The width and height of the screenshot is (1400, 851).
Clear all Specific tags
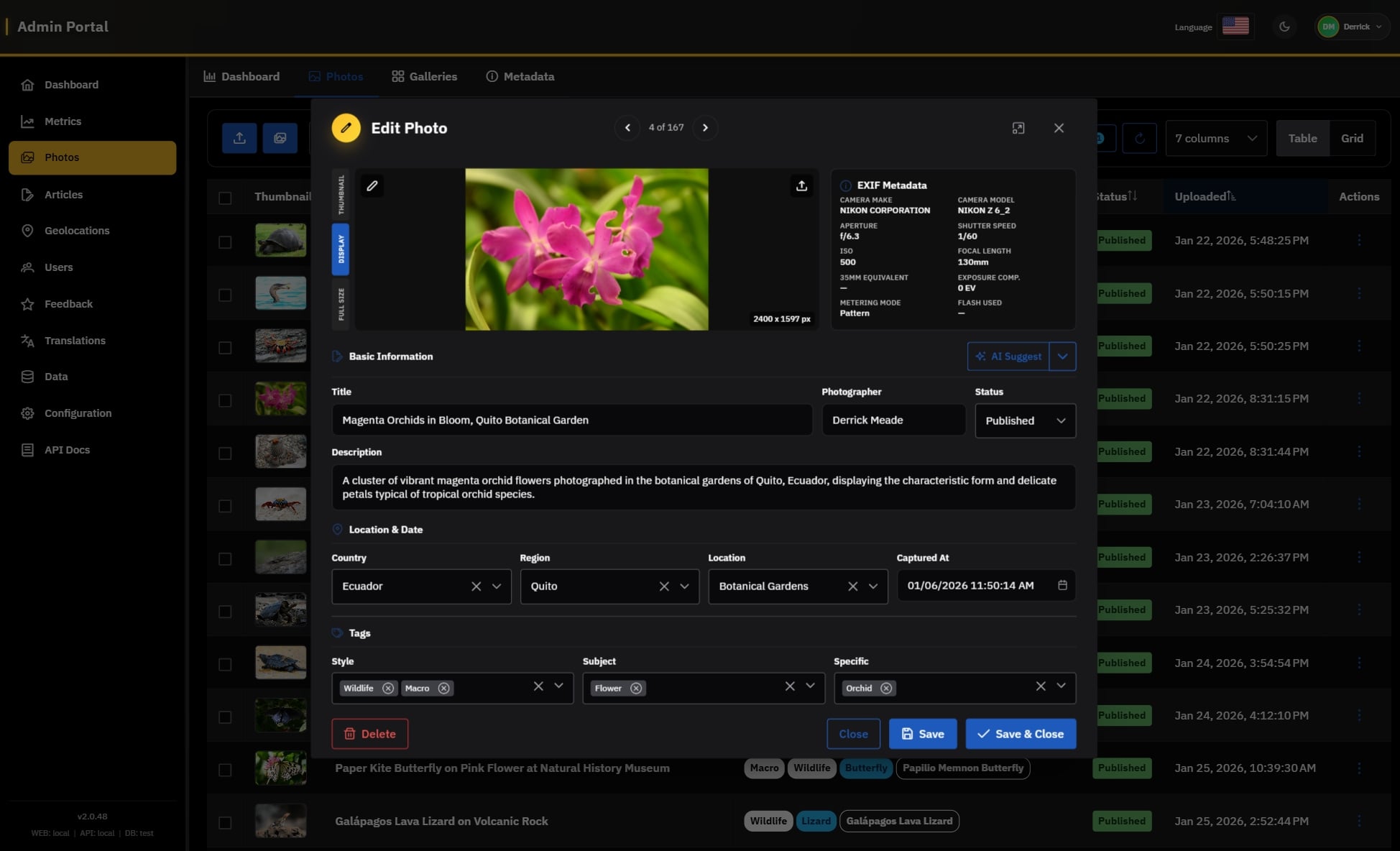tap(1041, 686)
